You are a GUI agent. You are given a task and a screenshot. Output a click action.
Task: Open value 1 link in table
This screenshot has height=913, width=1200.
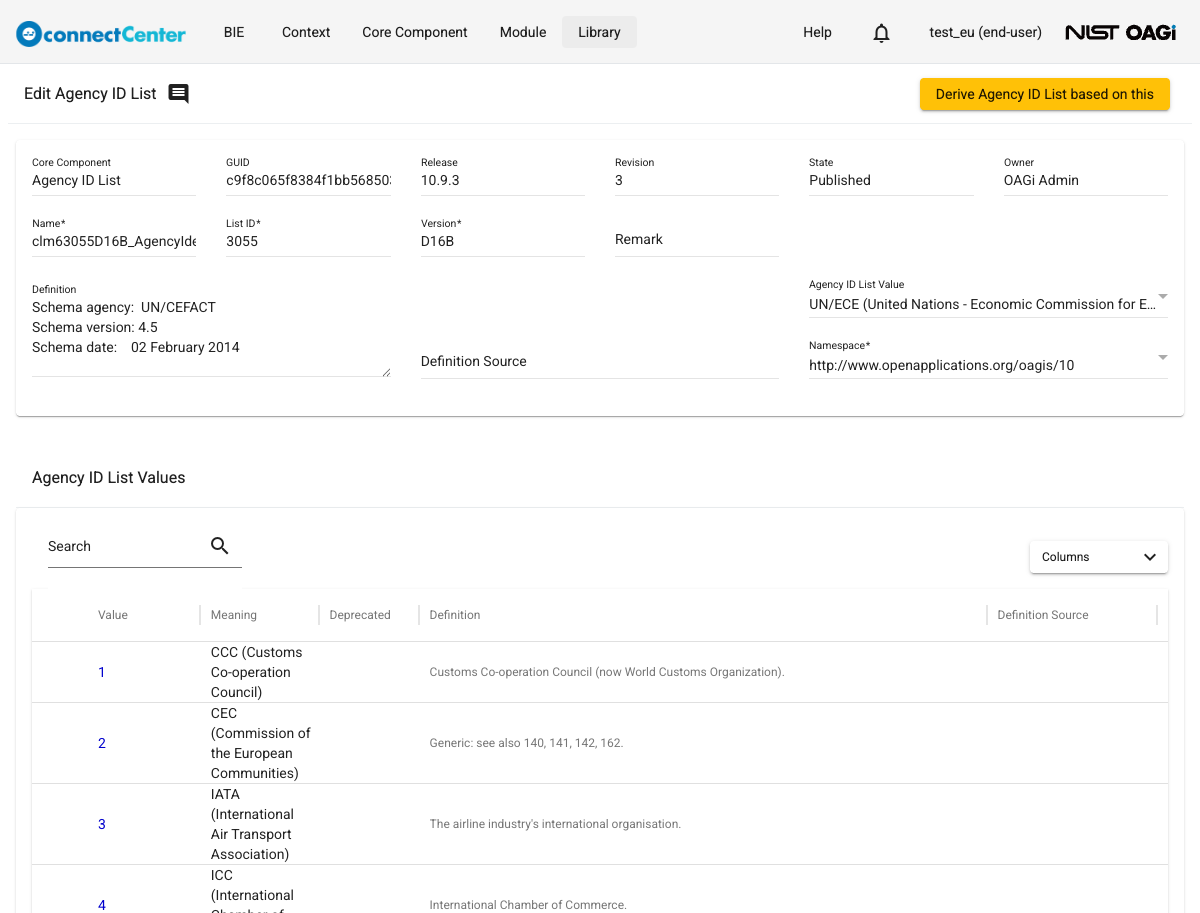pyautogui.click(x=102, y=672)
